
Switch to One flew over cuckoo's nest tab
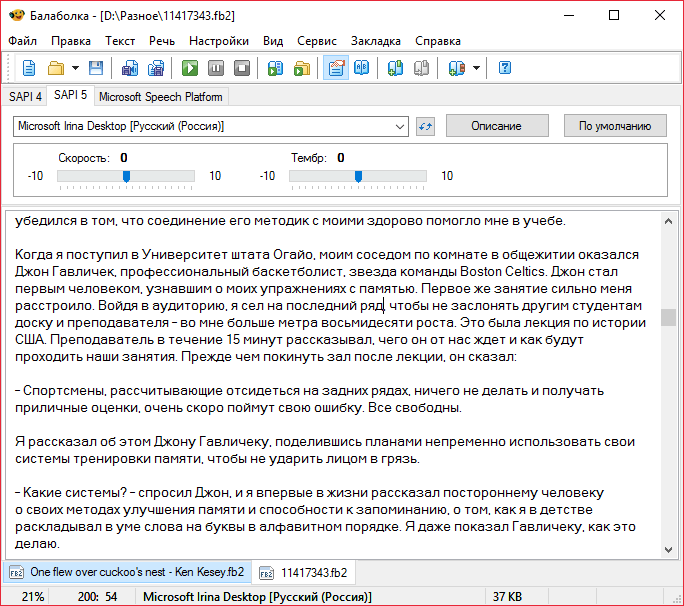127,572
